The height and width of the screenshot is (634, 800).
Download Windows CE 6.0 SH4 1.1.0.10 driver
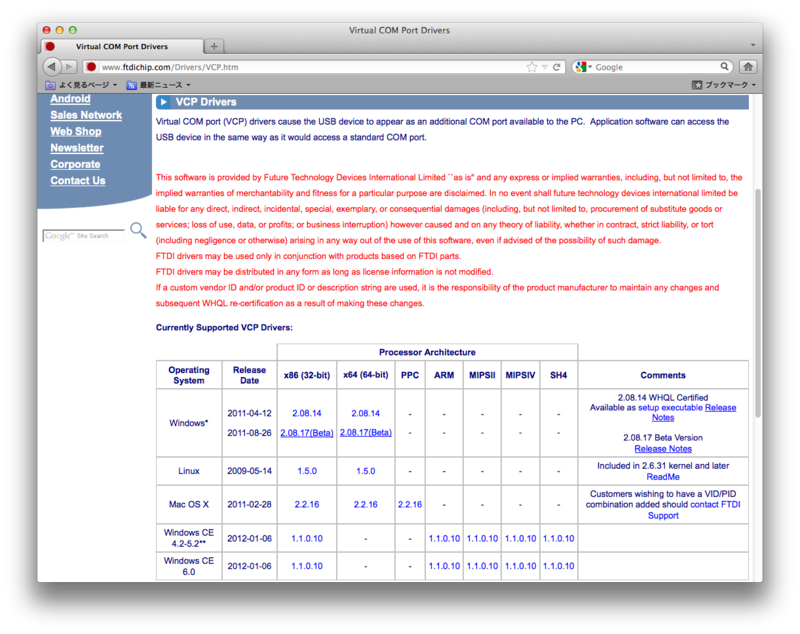pyautogui.click(x=558, y=566)
